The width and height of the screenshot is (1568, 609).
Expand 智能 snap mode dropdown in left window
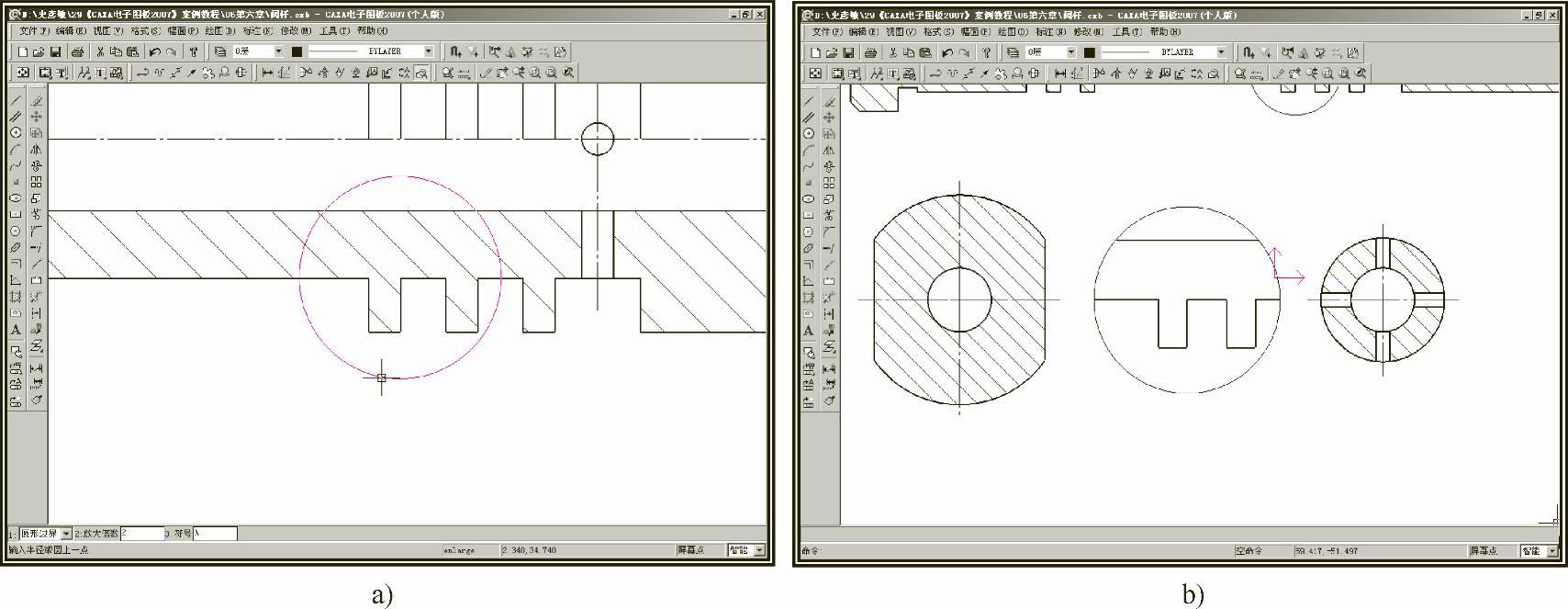(759, 550)
